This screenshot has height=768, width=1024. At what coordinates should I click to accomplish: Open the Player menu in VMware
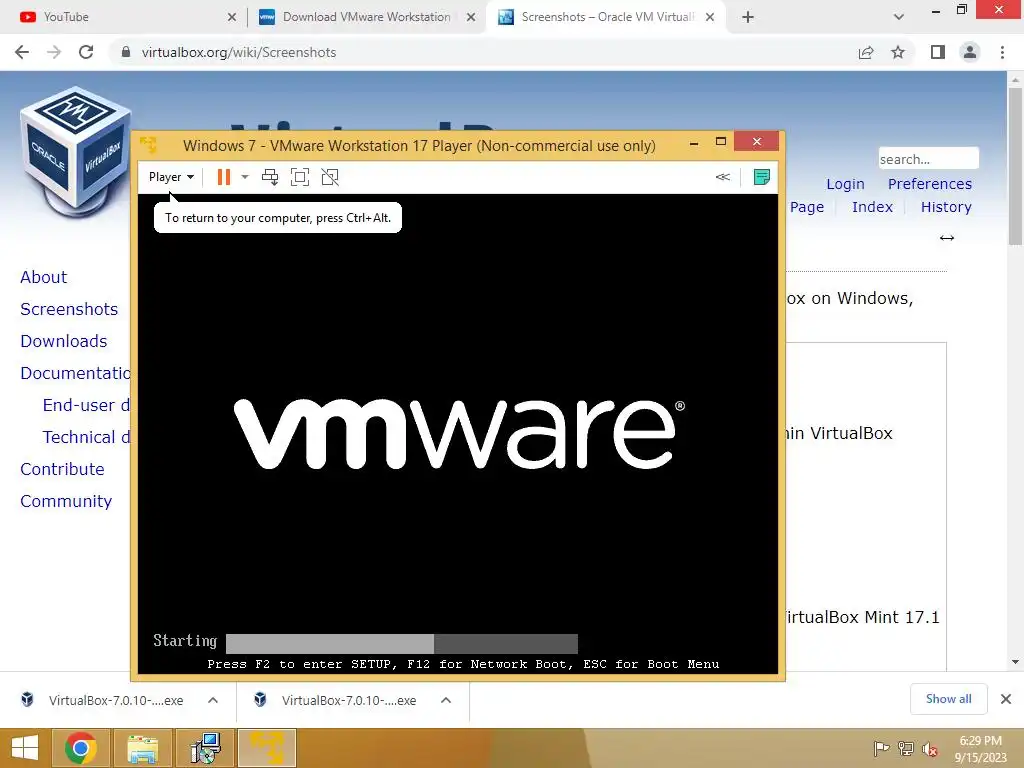[x=171, y=177]
